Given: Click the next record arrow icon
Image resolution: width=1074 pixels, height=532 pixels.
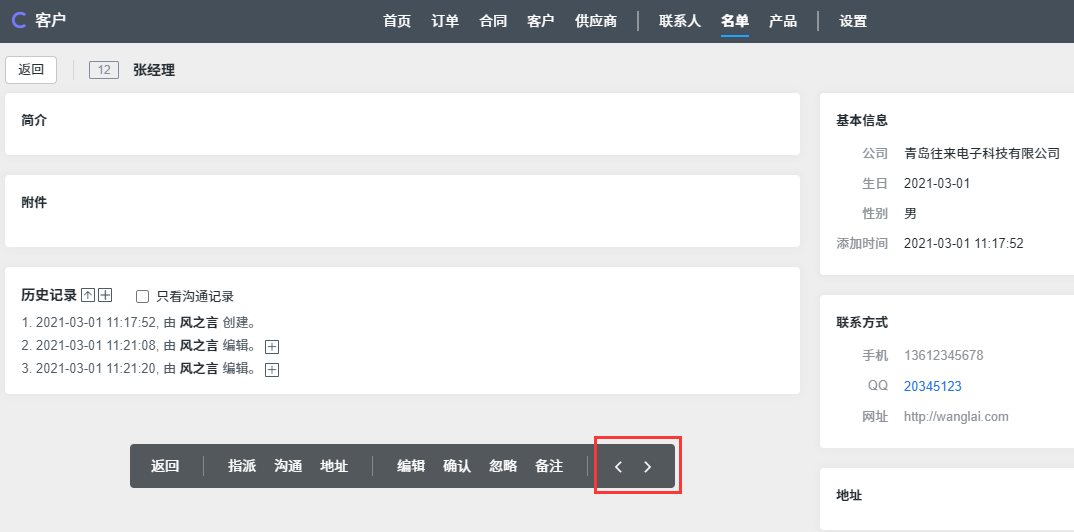Looking at the screenshot, I should [647, 467].
